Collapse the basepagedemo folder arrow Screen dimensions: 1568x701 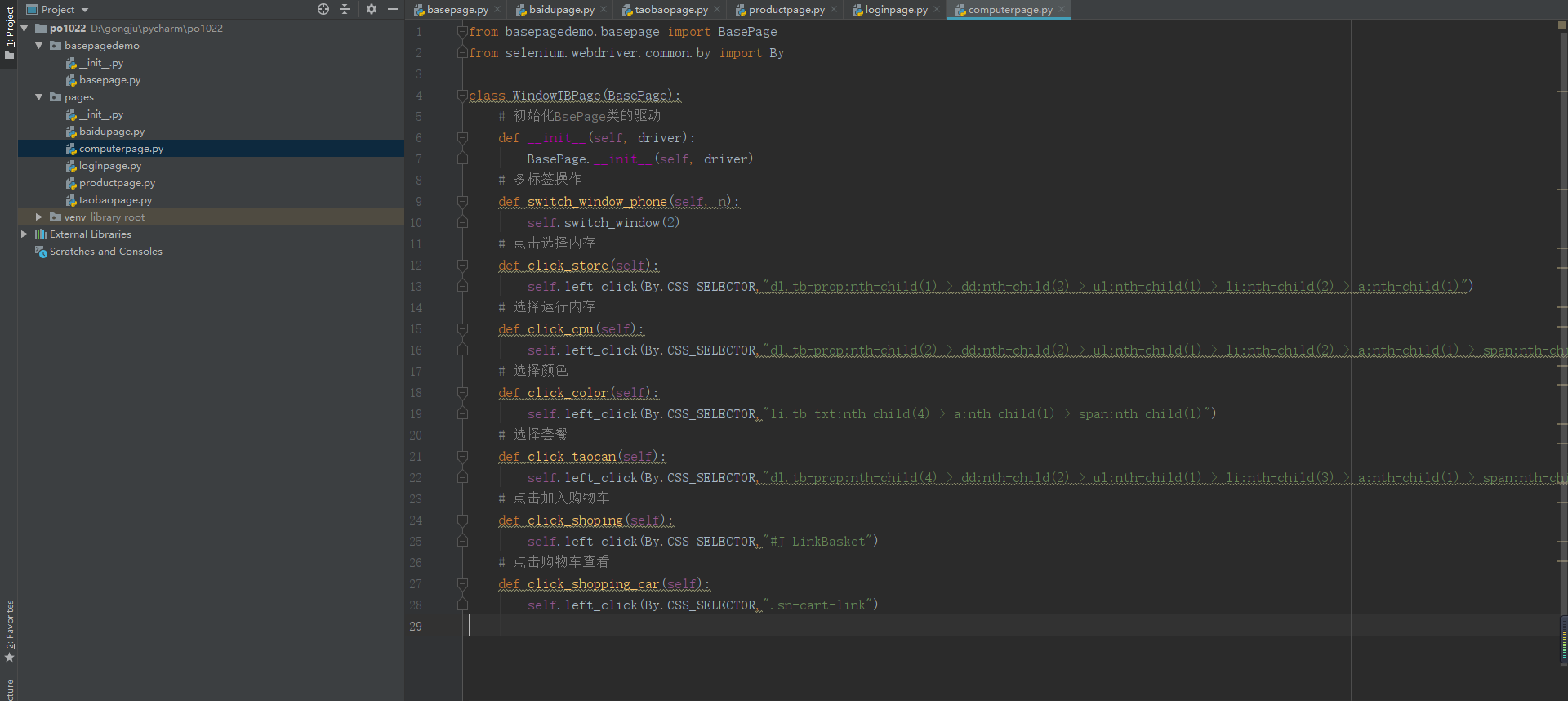tap(39, 46)
